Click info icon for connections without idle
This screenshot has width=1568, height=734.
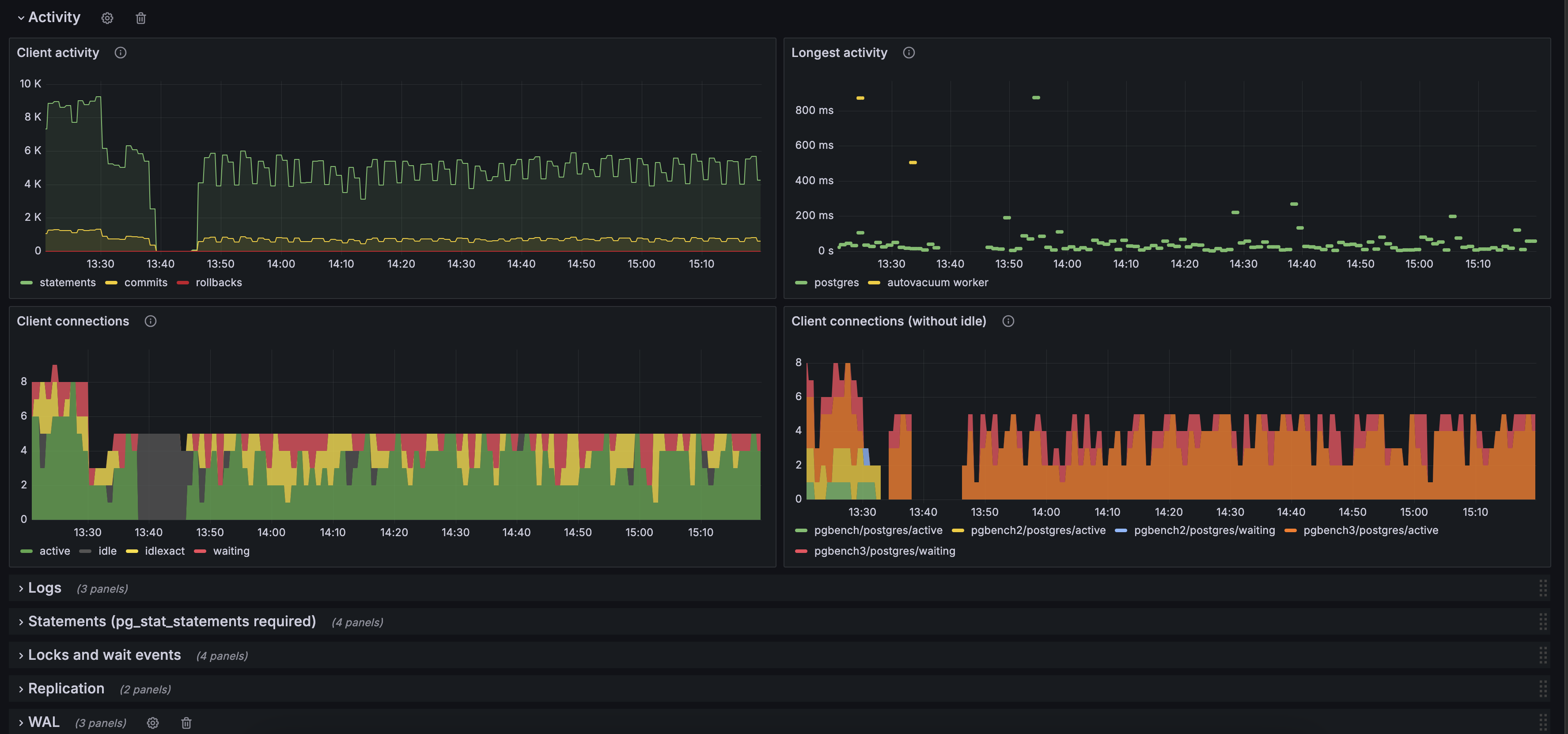click(1008, 322)
